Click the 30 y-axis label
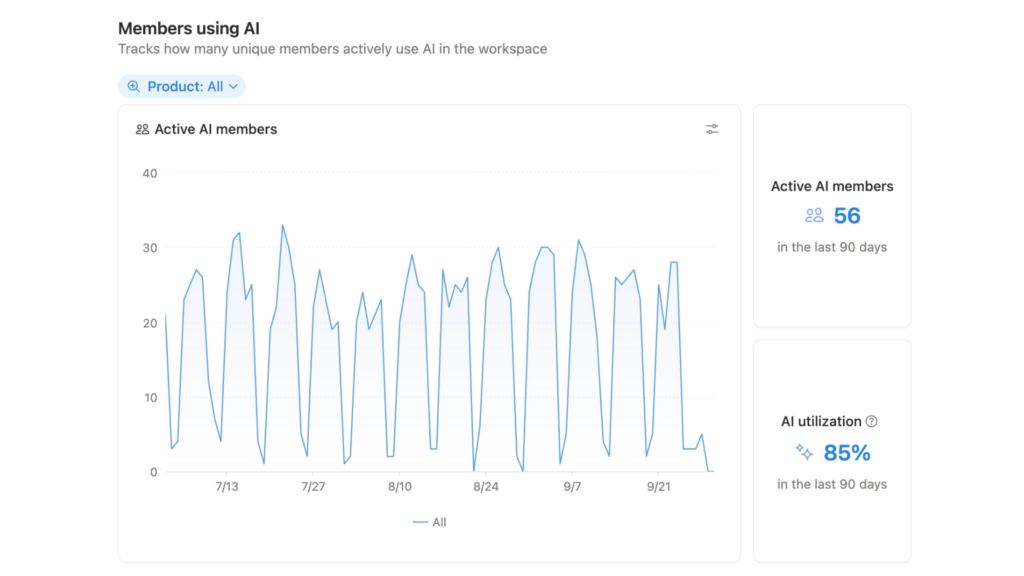This screenshot has width=1024, height=576. 150,248
